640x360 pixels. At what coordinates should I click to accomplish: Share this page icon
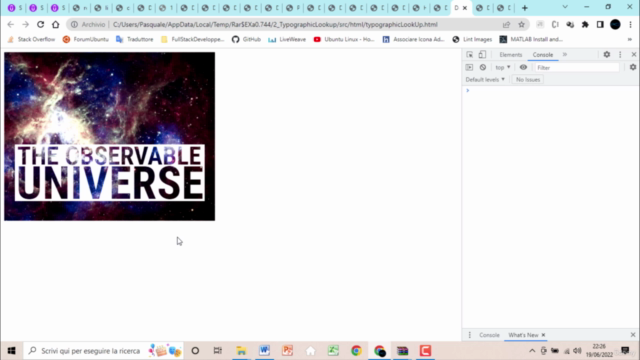pyautogui.click(x=507, y=24)
